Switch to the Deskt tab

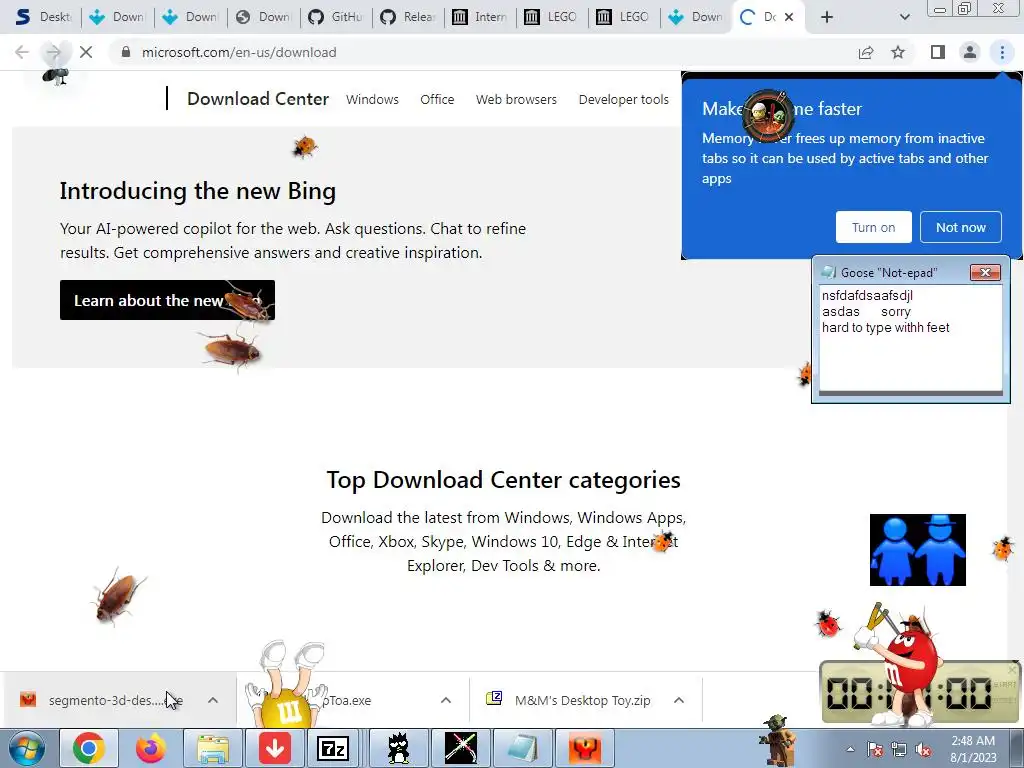[x=43, y=17]
